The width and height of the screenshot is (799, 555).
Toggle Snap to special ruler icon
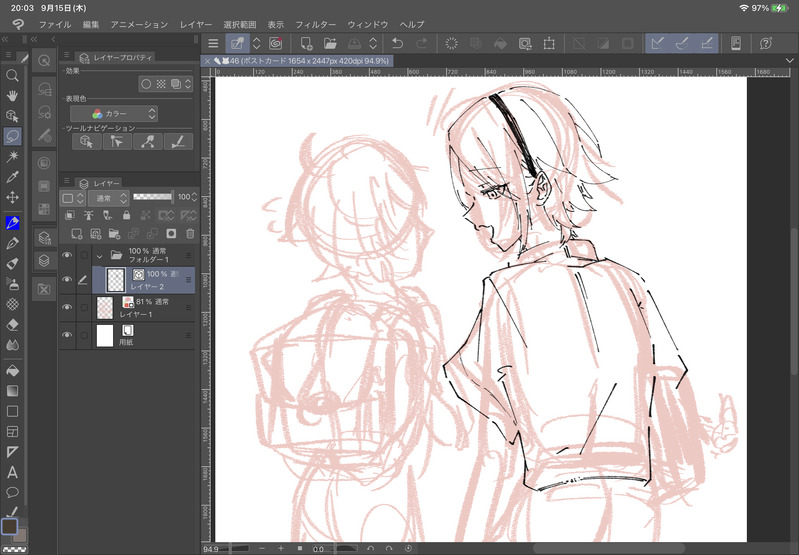click(682, 43)
